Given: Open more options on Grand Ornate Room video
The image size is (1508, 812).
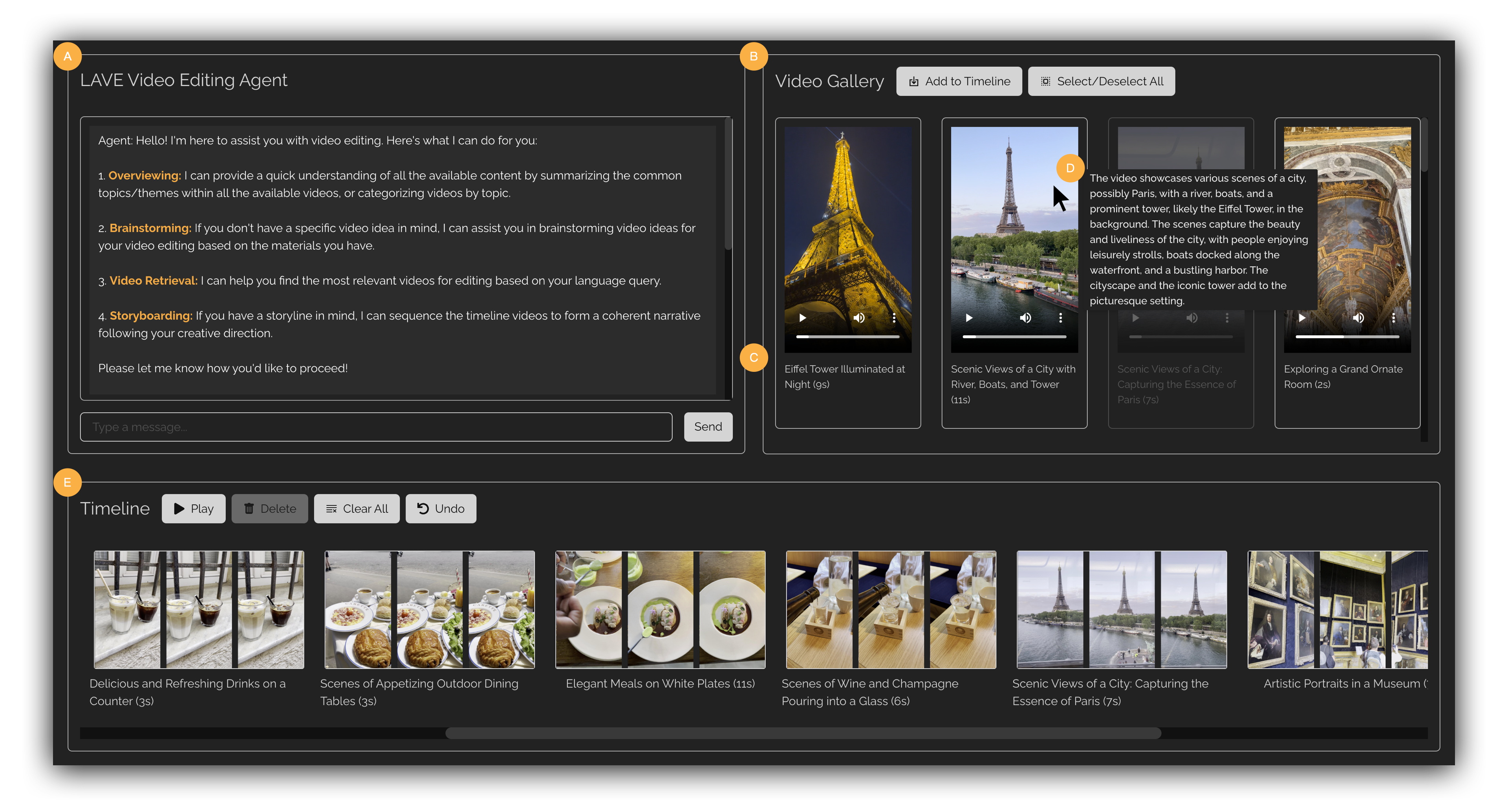Looking at the screenshot, I should point(1393,318).
